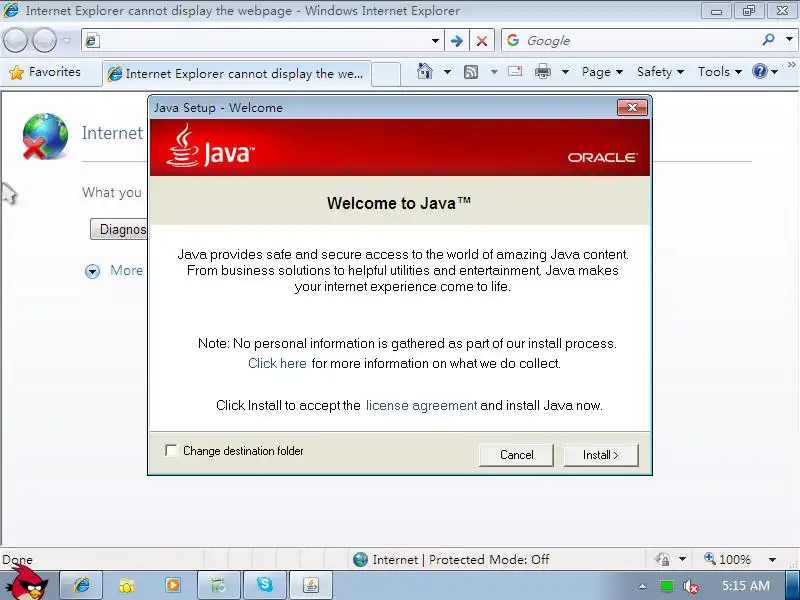
Task: Open the zoom level dropdown arrow
Action: pyautogui.click(x=772, y=560)
